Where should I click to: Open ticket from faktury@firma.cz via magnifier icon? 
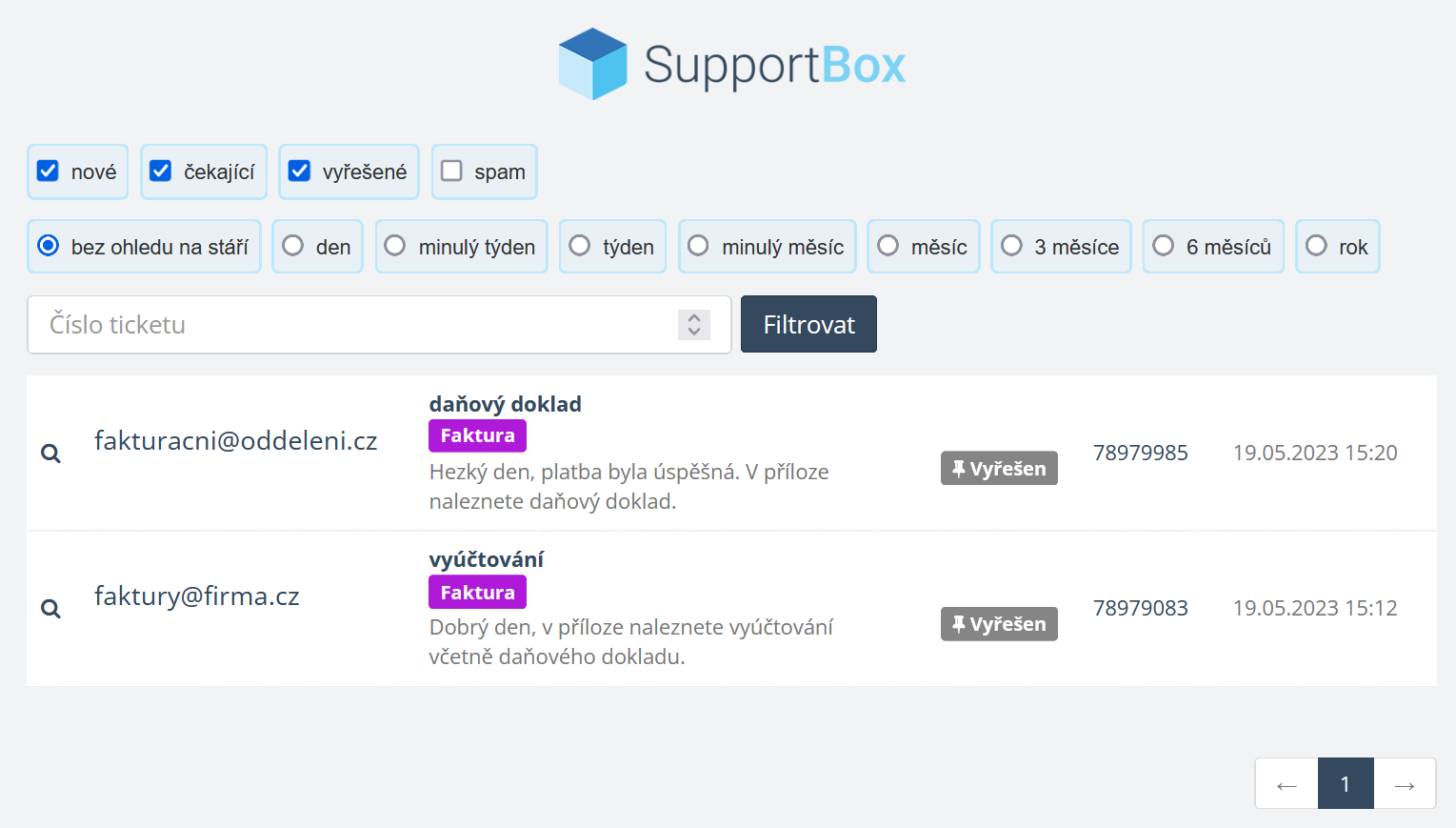click(51, 608)
